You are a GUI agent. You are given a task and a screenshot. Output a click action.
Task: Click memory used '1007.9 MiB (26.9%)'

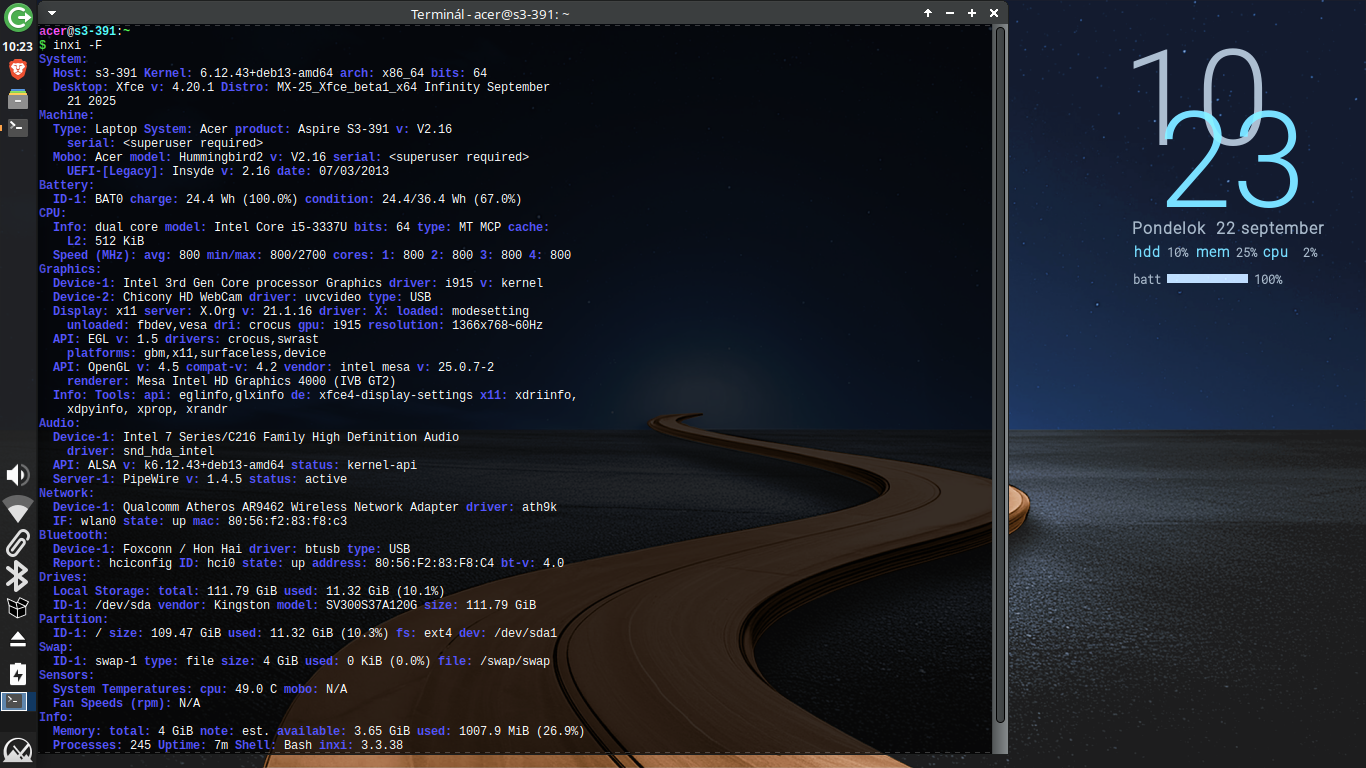coord(521,731)
